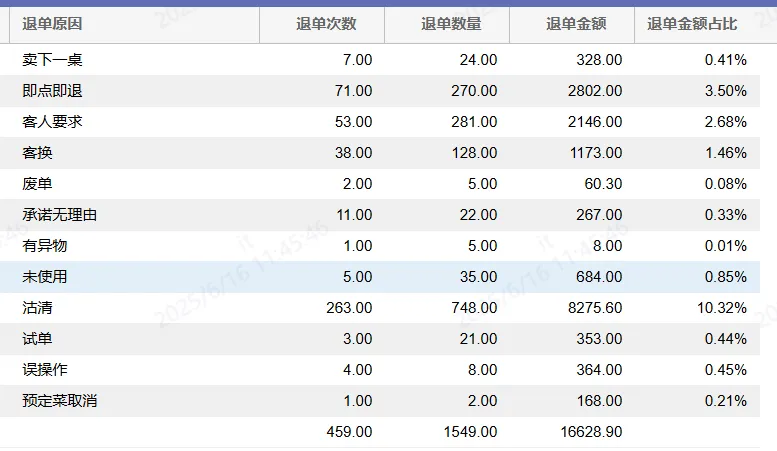The height and width of the screenshot is (451, 777).
Task: Select the 试单 row
Action: coord(38,339)
